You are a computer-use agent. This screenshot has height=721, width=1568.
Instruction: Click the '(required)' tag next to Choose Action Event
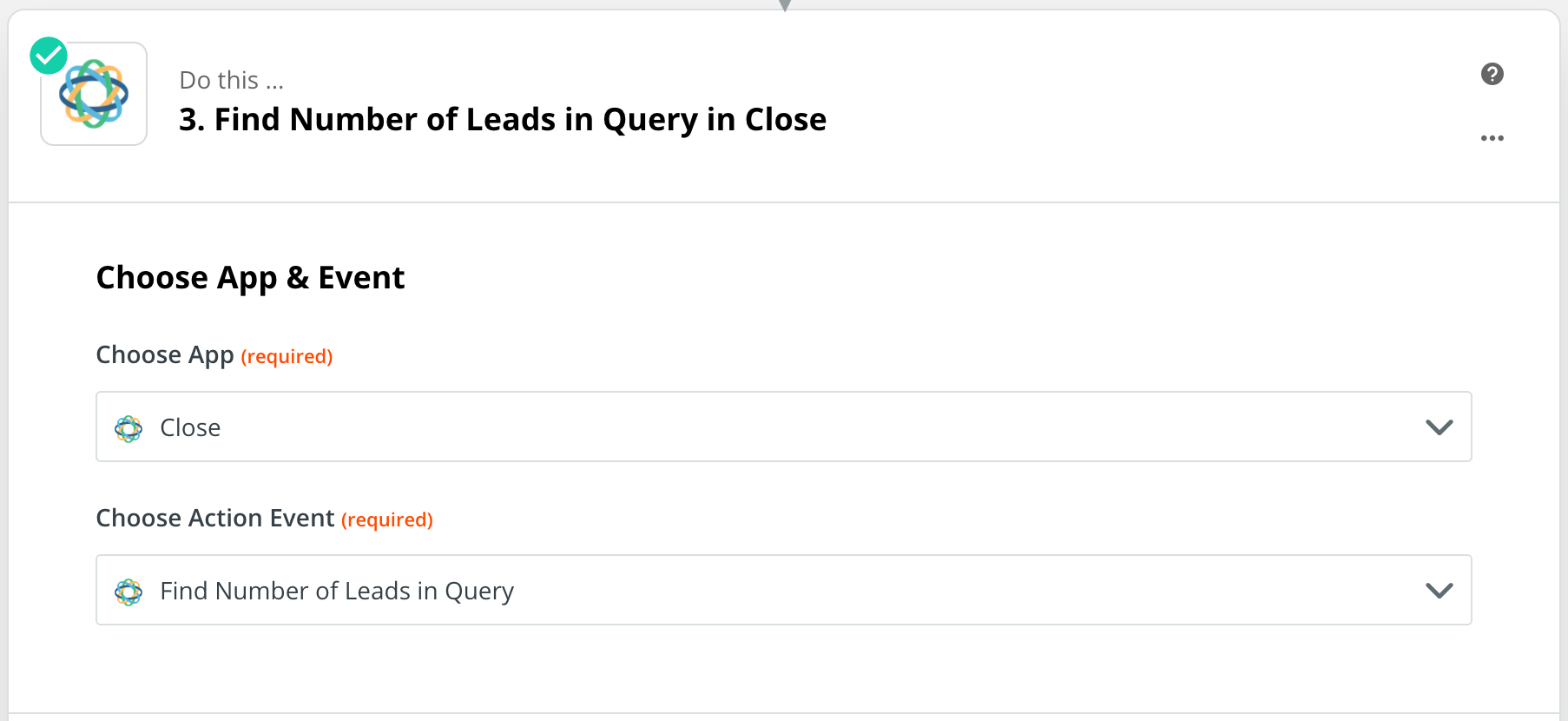click(387, 519)
